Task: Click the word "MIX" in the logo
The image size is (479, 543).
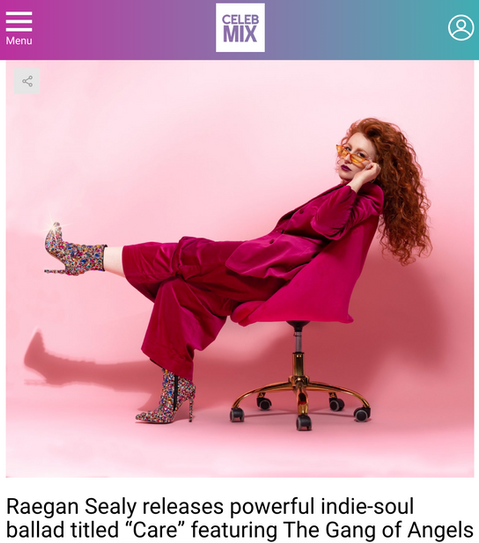Action: [x=240, y=34]
